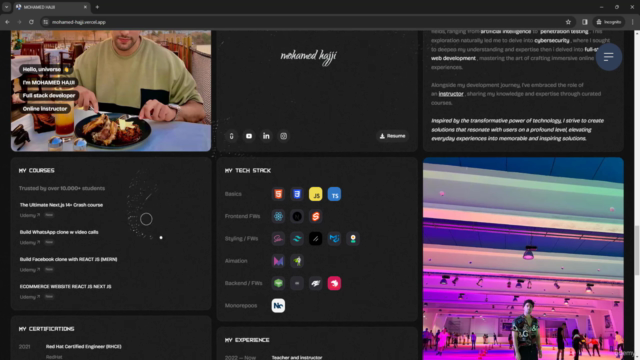Click 'Trusted by over 10.000+ students' text
640x360 pixels.
click(x=62, y=189)
